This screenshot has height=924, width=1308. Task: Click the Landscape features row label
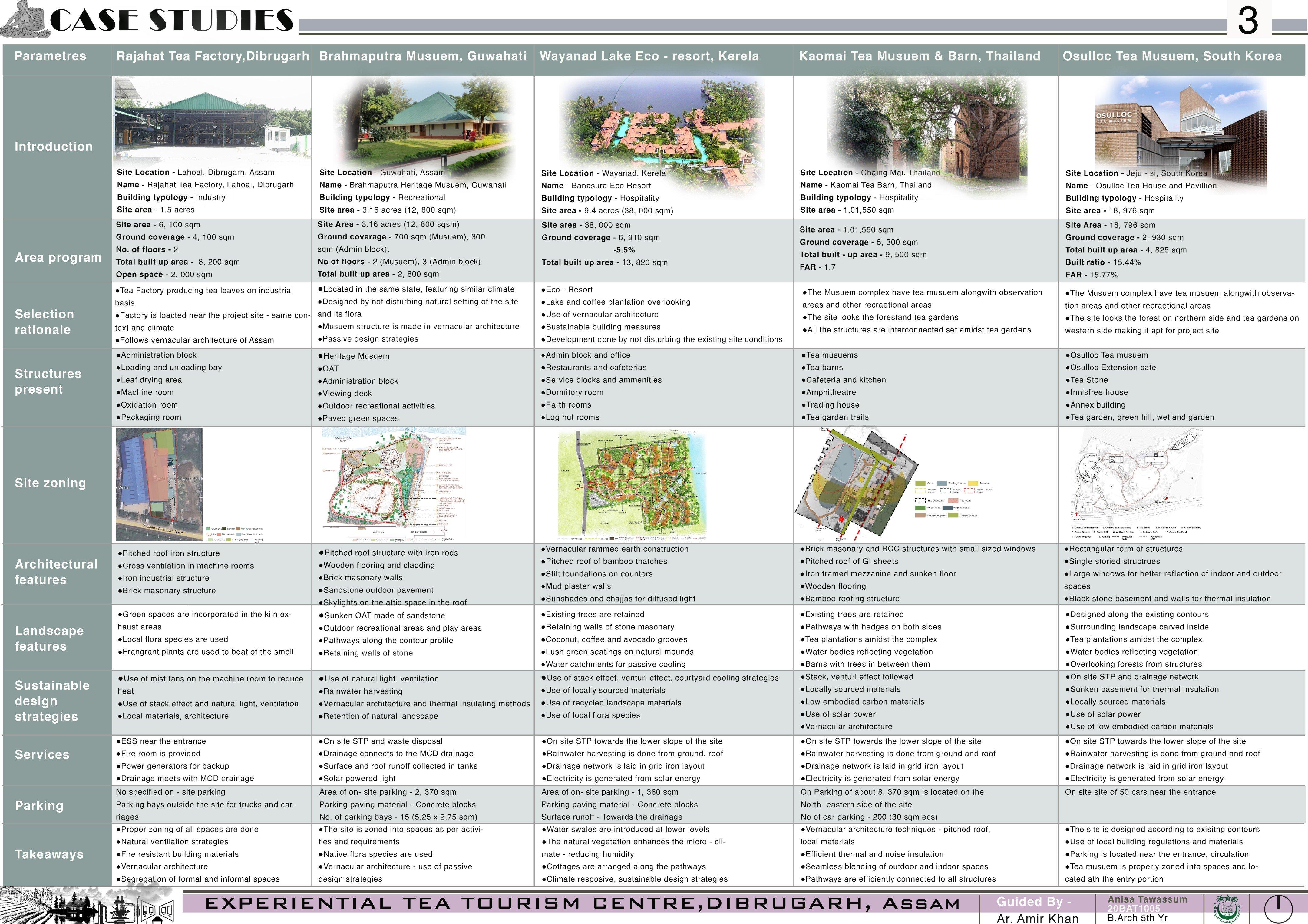(49, 639)
